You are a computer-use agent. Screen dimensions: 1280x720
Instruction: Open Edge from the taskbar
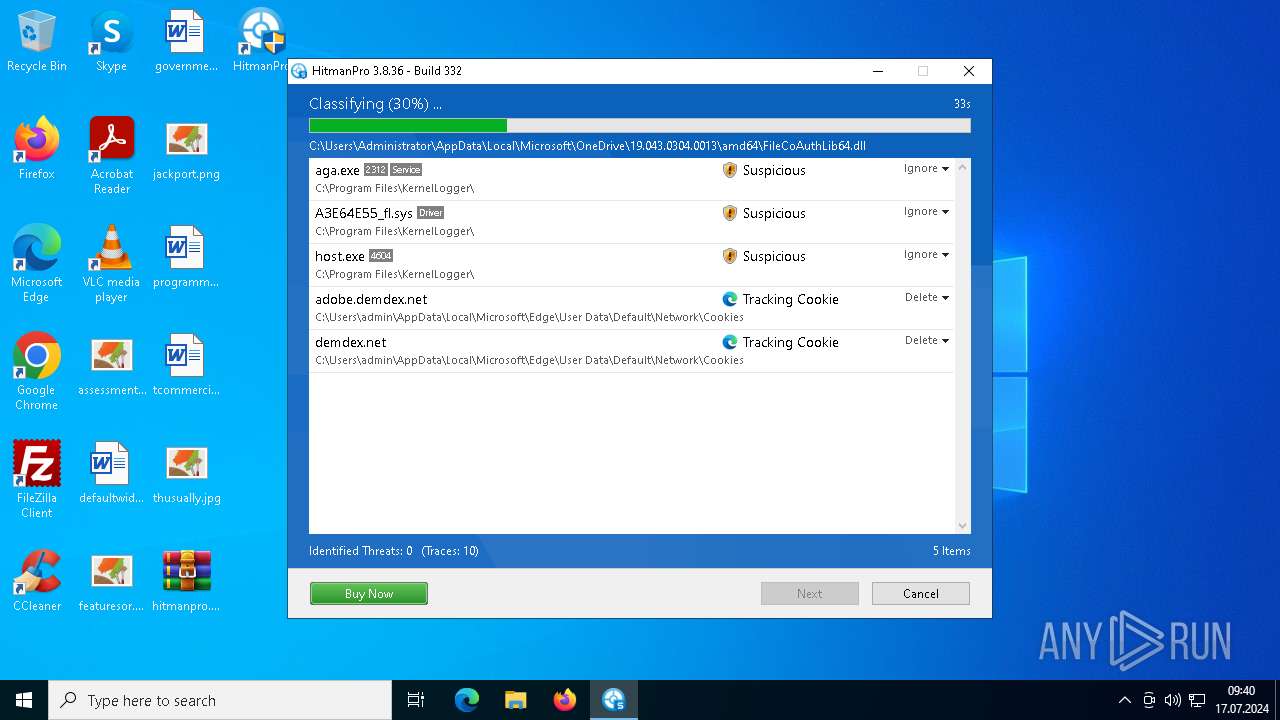[x=467, y=700]
